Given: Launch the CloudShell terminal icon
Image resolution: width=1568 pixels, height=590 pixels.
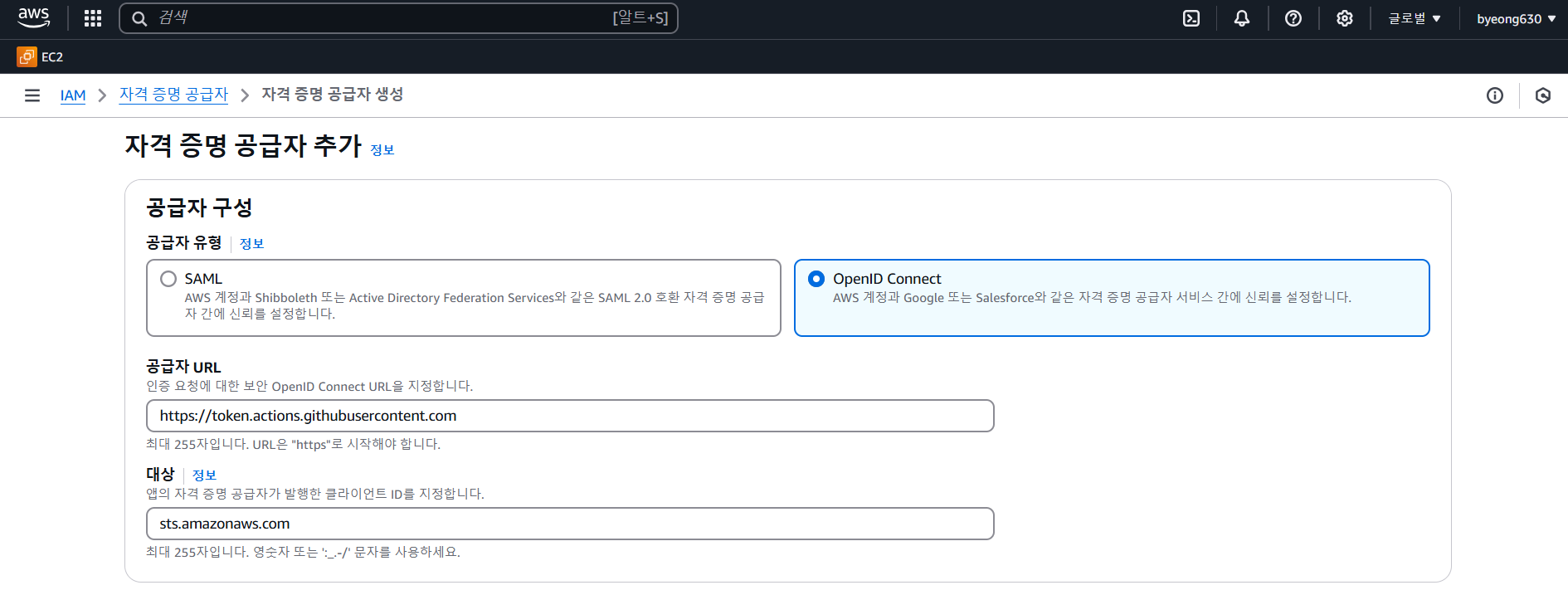Looking at the screenshot, I should coord(1191,18).
